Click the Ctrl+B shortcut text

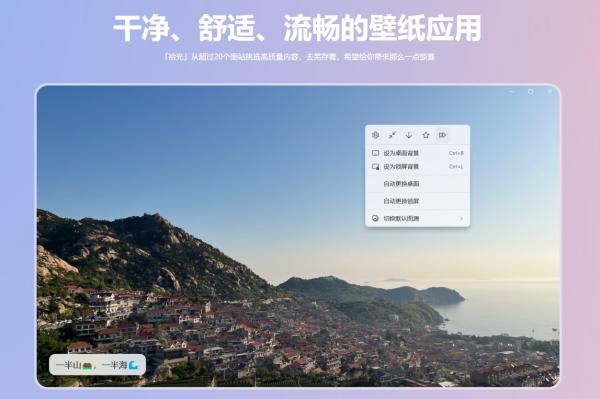pyautogui.click(x=456, y=153)
